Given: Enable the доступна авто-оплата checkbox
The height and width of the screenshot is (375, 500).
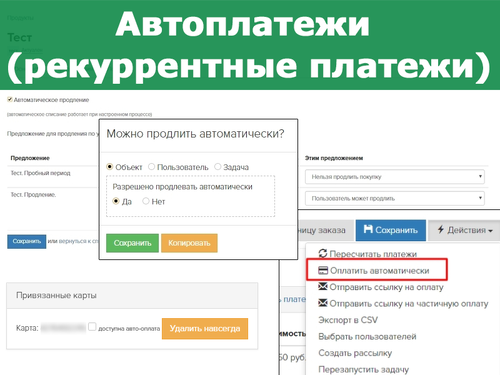Looking at the screenshot, I should (92, 327).
